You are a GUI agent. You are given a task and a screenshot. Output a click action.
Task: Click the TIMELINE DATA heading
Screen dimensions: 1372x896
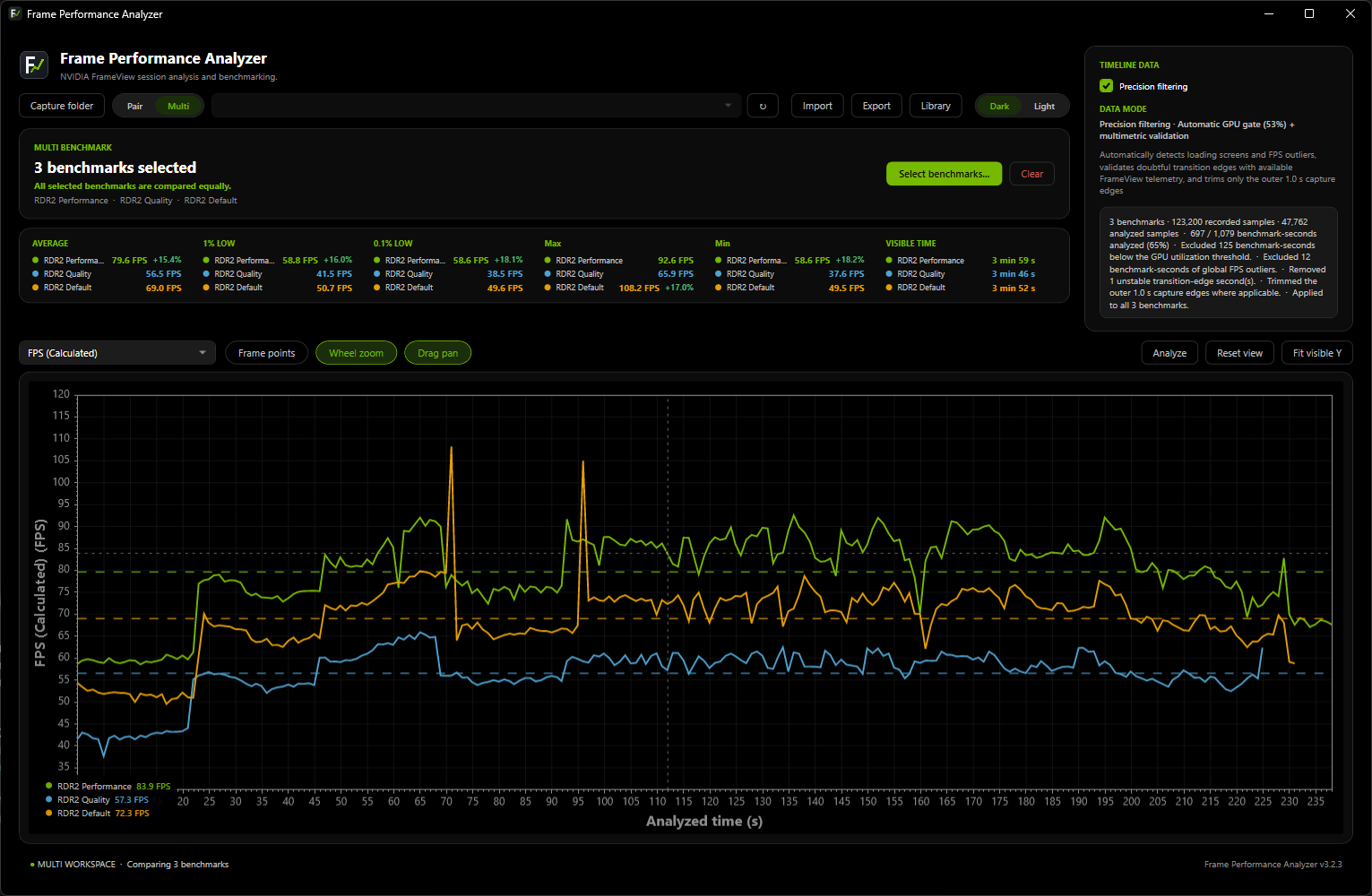[x=1129, y=65]
